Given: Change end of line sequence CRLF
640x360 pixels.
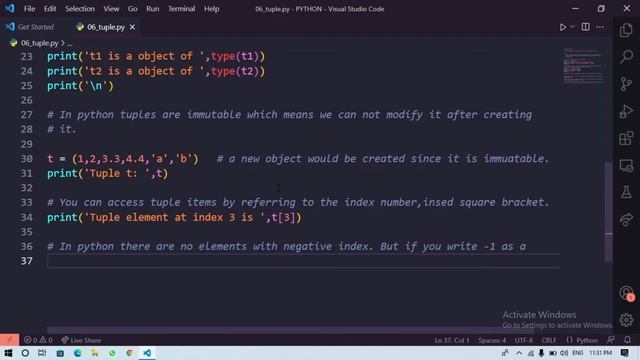Looking at the screenshot, I should tap(549, 340).
